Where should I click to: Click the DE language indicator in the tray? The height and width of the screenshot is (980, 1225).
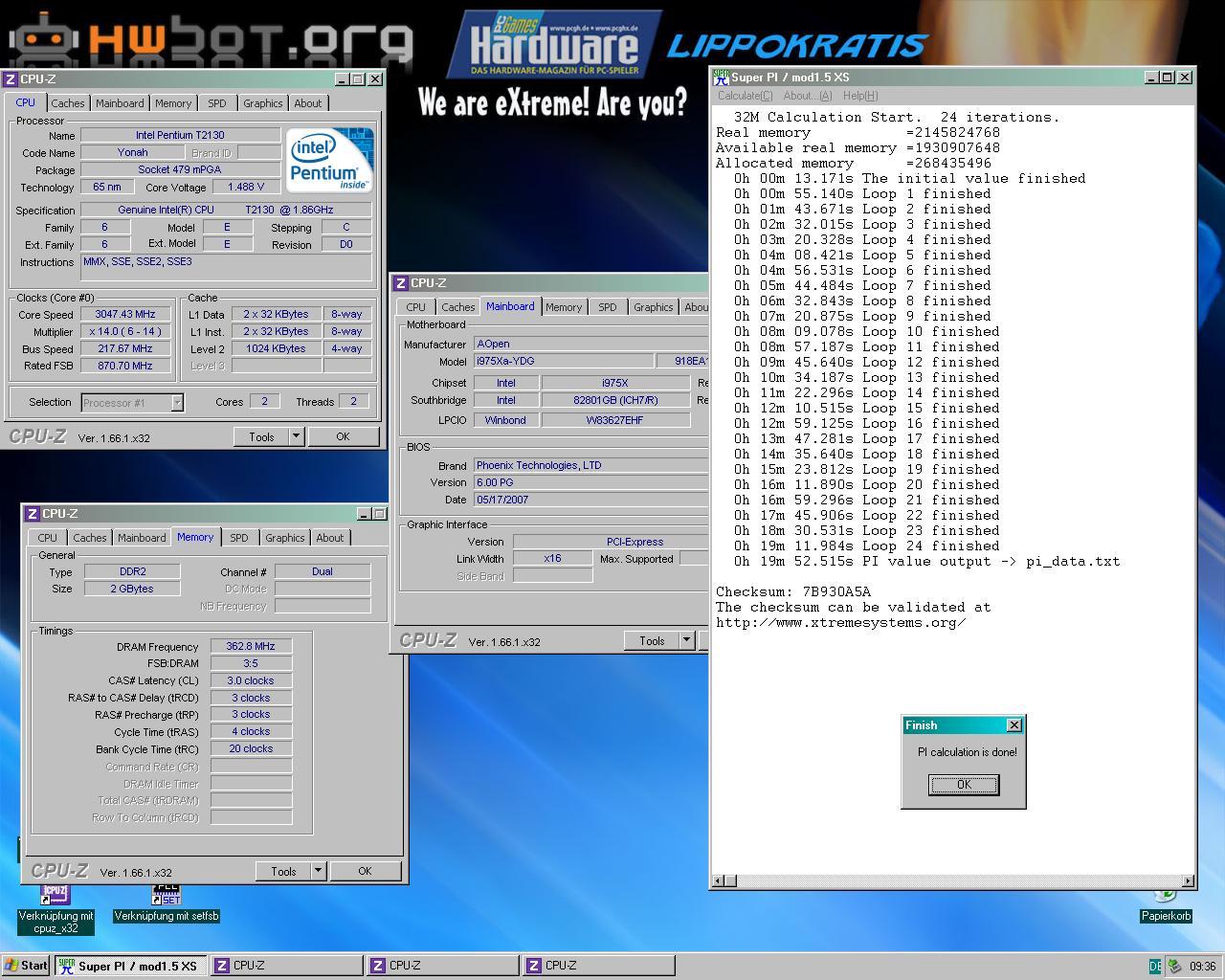pos(1155,966)
